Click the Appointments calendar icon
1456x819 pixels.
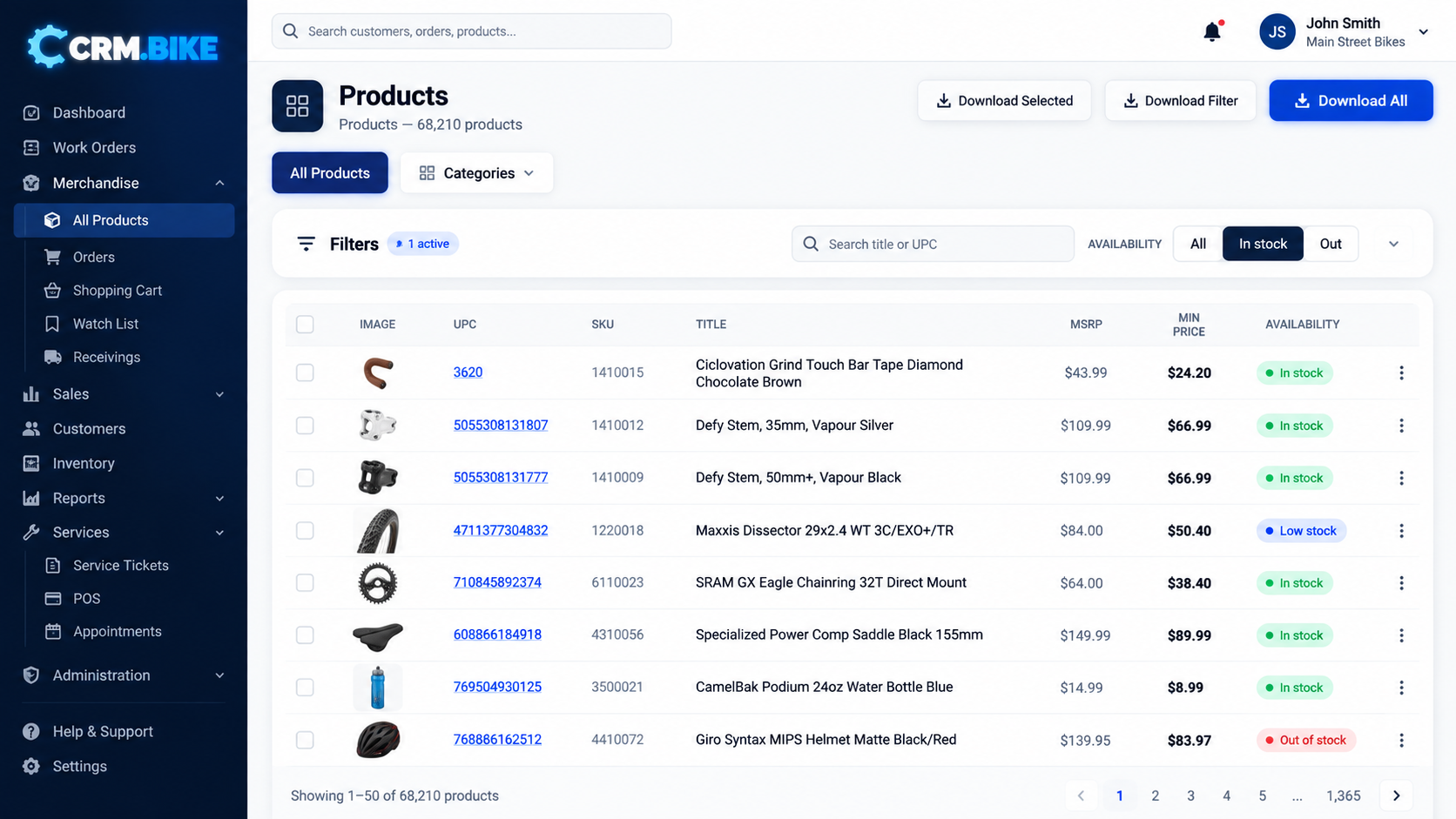[x=52, y=631]
